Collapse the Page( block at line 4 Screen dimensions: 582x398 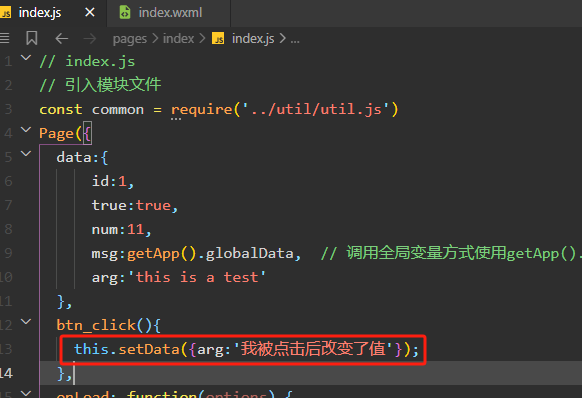tap(26, 130)
